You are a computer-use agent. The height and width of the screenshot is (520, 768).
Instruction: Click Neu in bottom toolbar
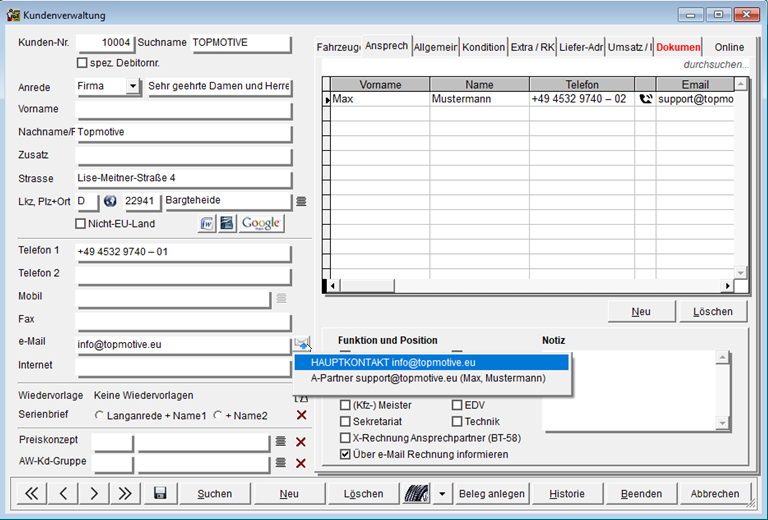pos(289,494)
